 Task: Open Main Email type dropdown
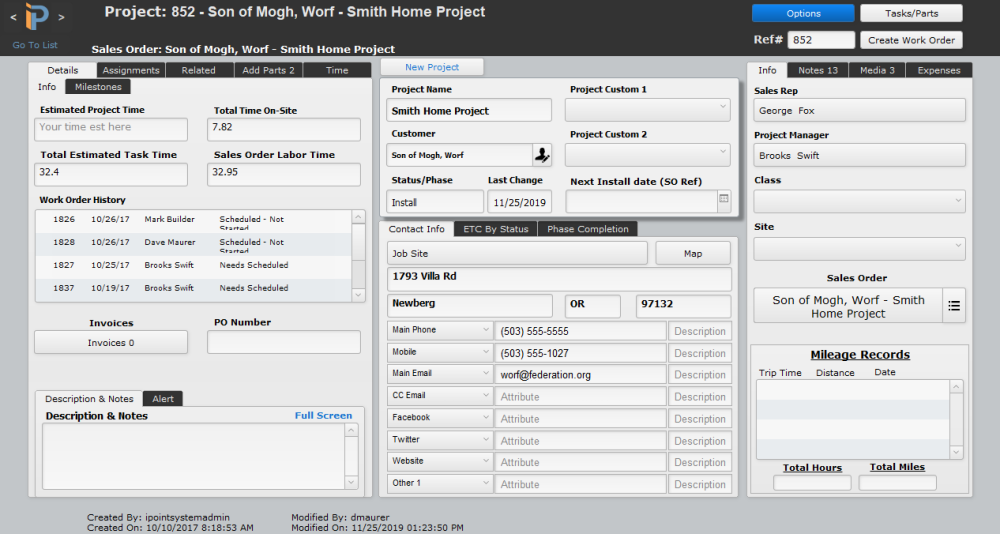pos(439,374)
